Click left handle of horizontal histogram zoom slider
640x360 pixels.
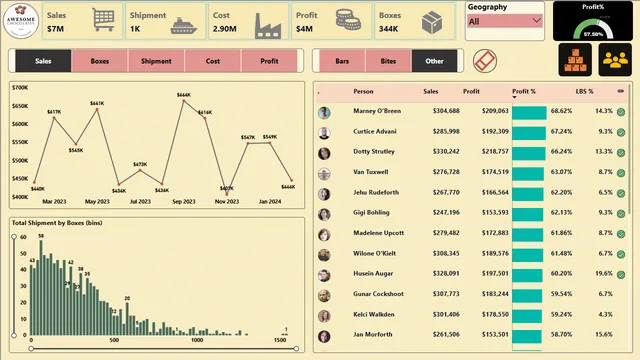31,349
